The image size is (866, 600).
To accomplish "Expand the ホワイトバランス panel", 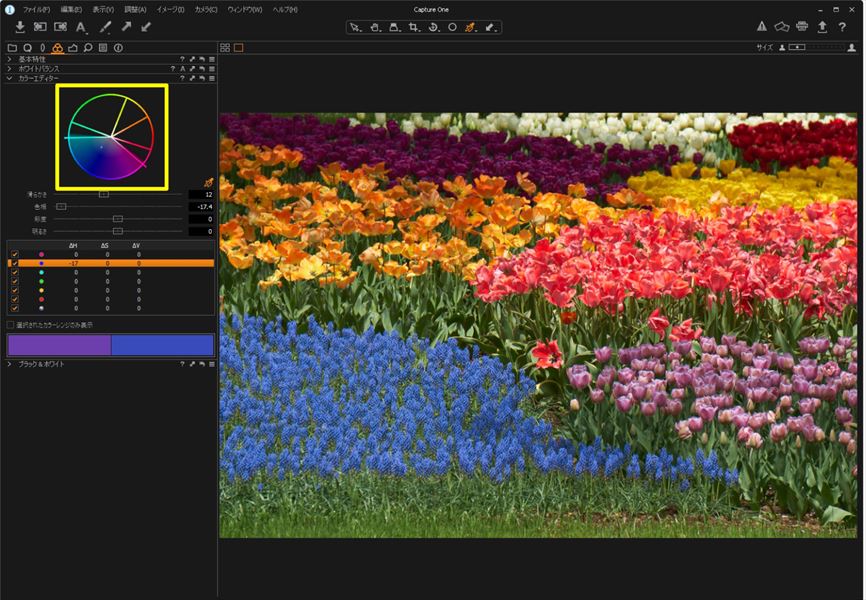I will [9, 69].
